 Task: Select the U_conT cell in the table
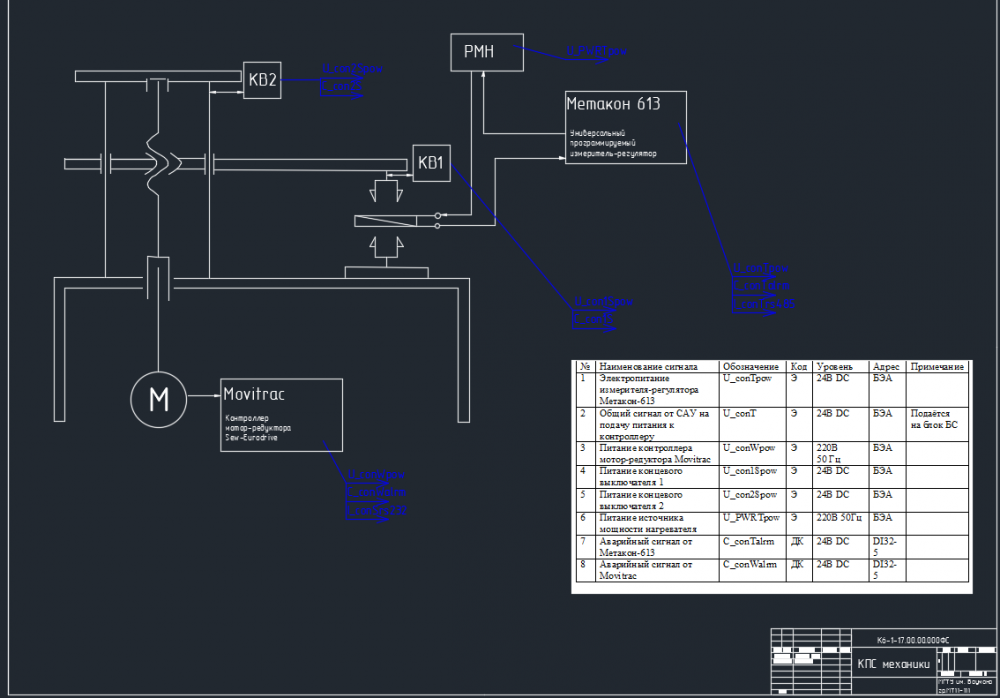(x=739, y=413)
